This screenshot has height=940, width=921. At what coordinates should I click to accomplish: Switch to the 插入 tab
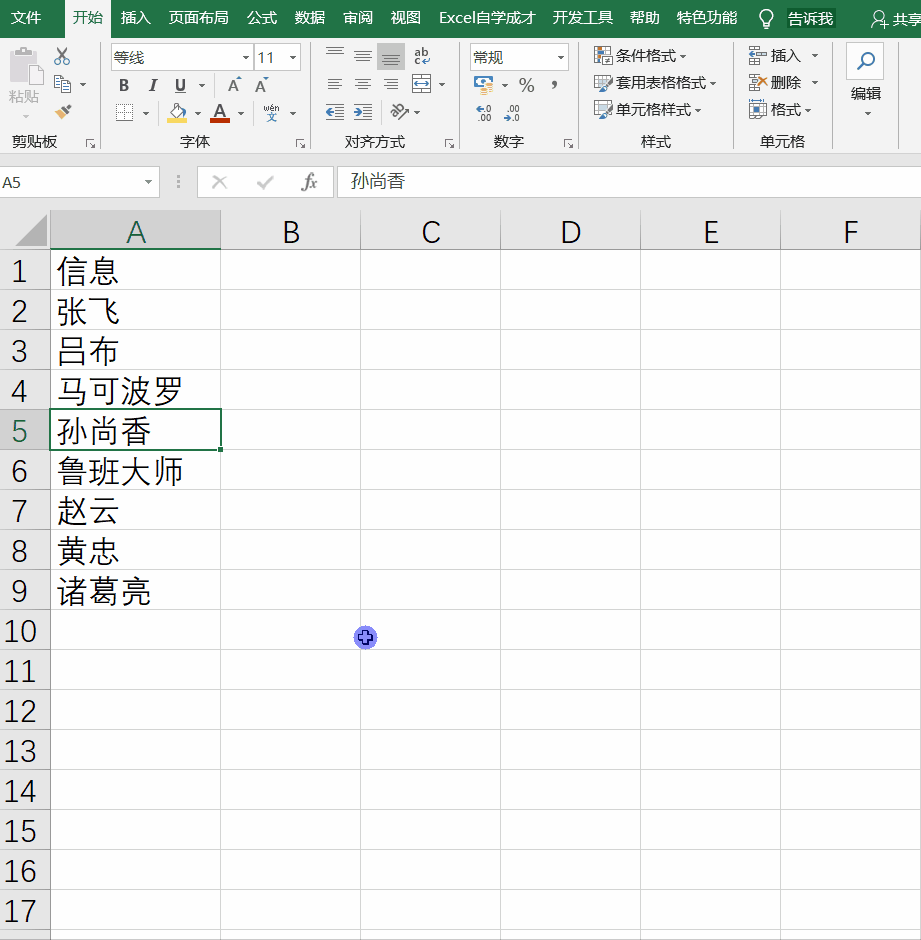(136, 18)
